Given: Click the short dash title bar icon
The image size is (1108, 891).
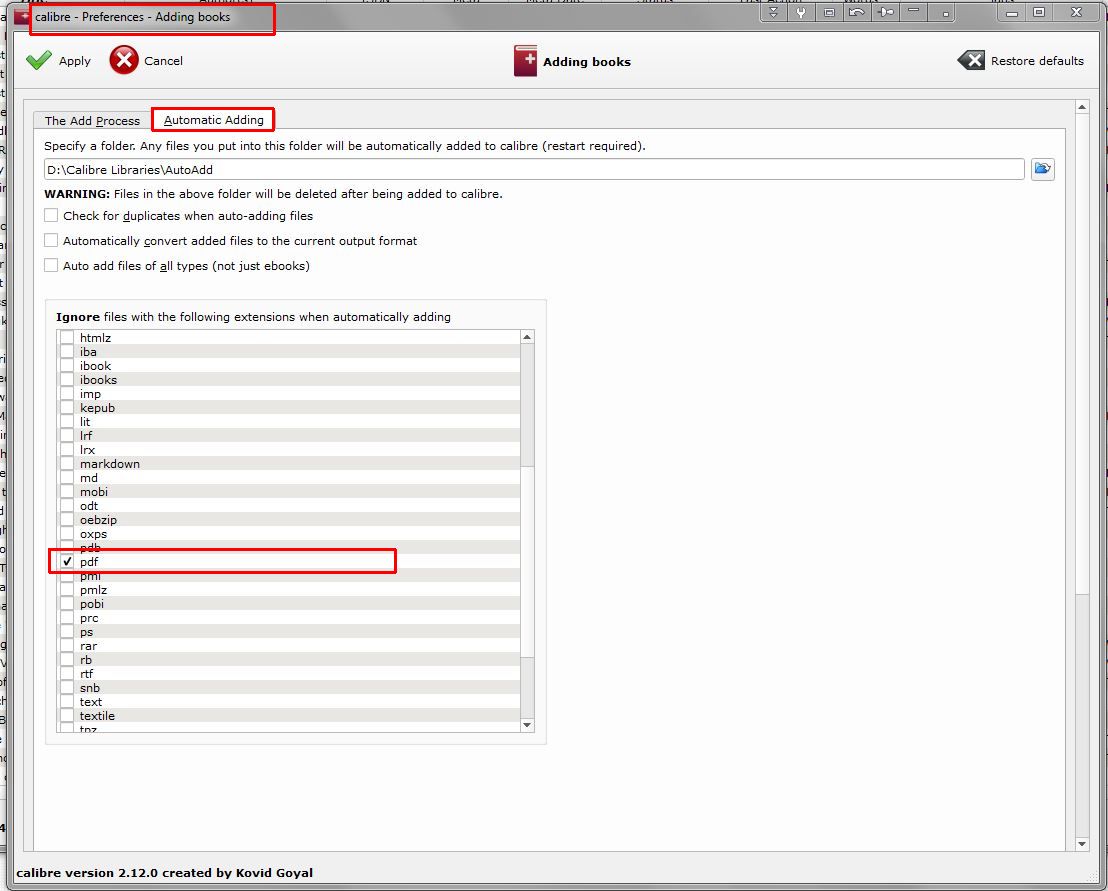Looking at the screenshot, I should (914, 12).
